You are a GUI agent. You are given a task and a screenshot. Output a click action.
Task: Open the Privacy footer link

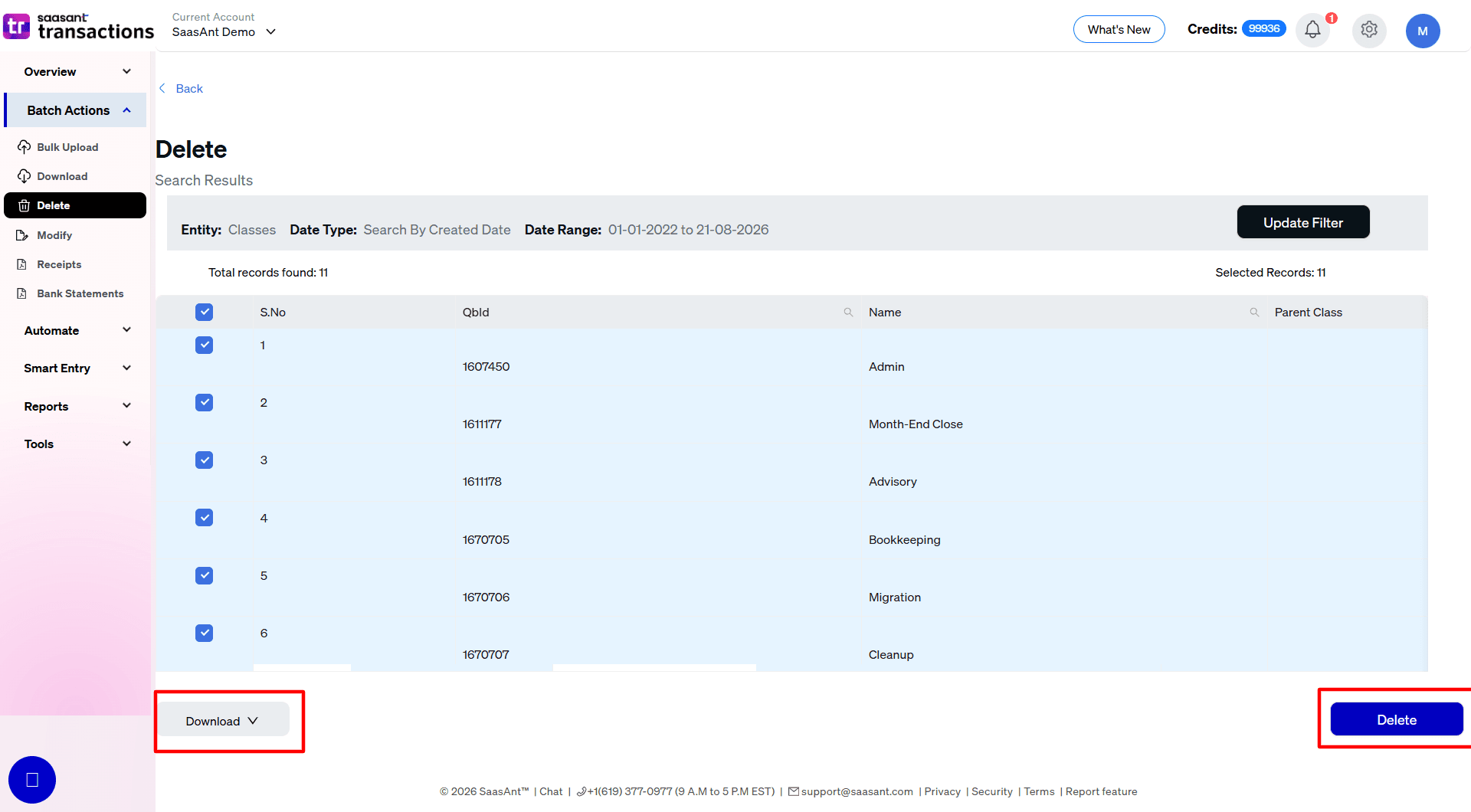942,791
